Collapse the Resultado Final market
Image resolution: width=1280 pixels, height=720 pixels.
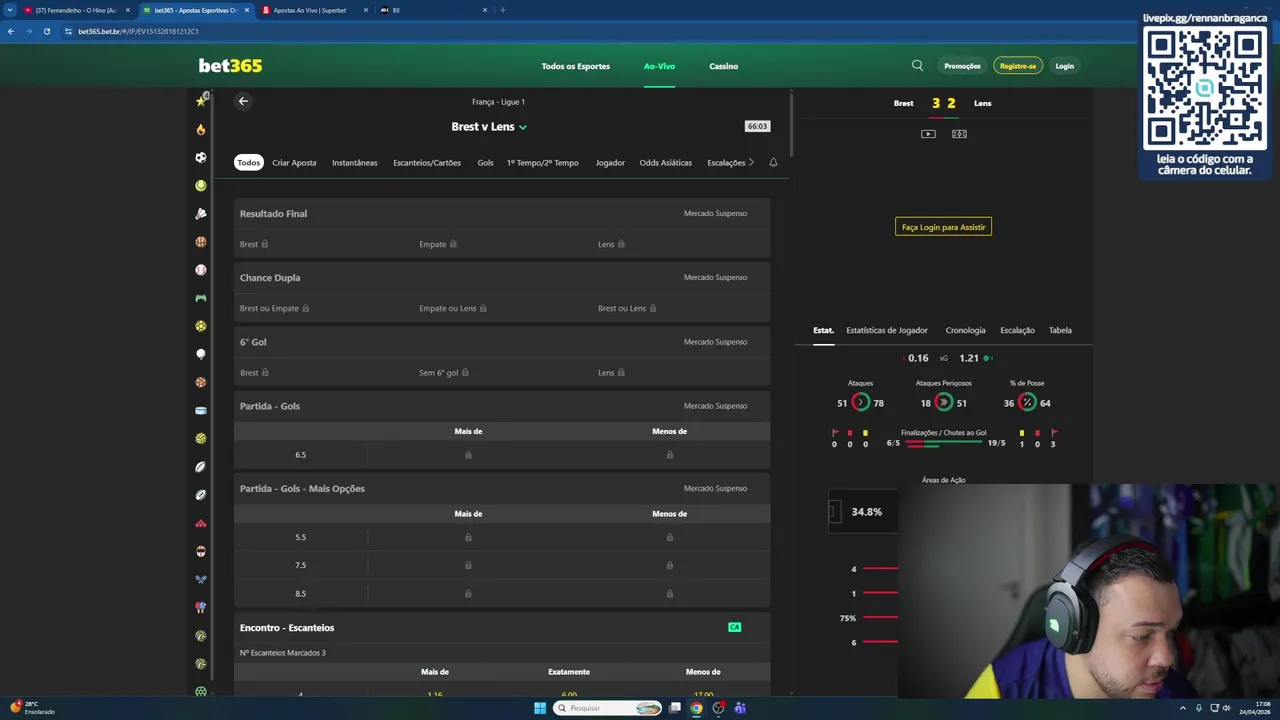pyautogui.click(x=502, y=213)
